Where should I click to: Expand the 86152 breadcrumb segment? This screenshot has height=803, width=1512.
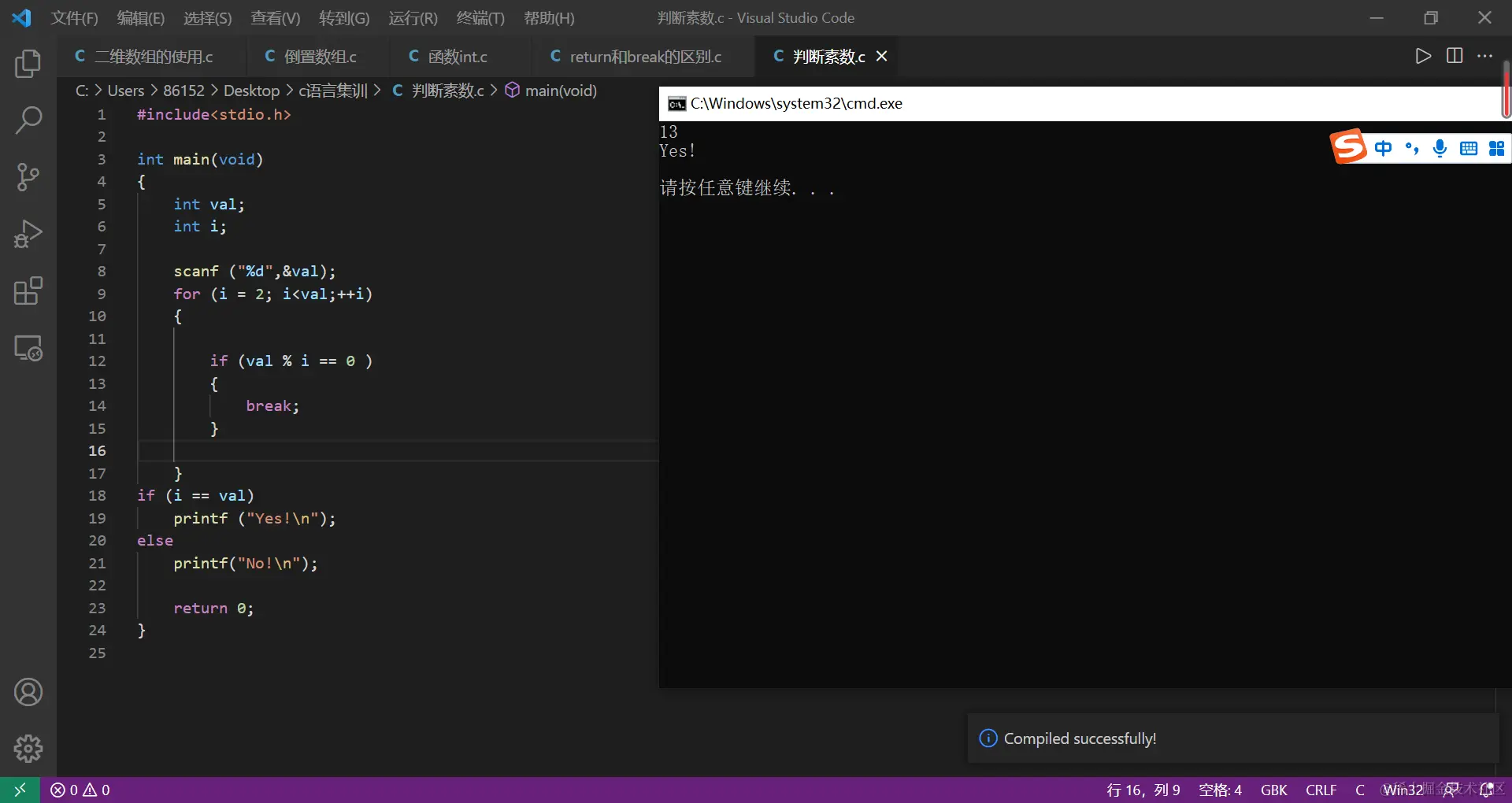tap(183, 91)
